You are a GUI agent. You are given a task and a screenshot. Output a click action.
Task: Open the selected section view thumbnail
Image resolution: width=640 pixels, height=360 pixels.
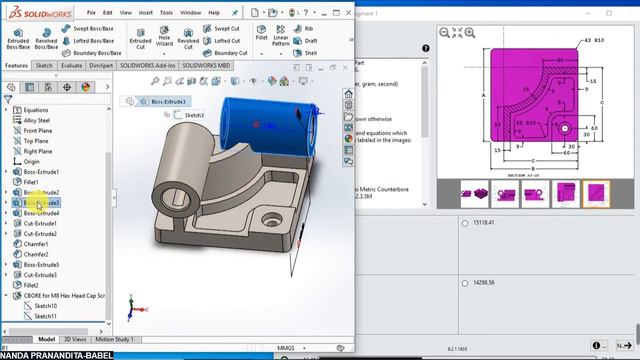coord(596,194)
